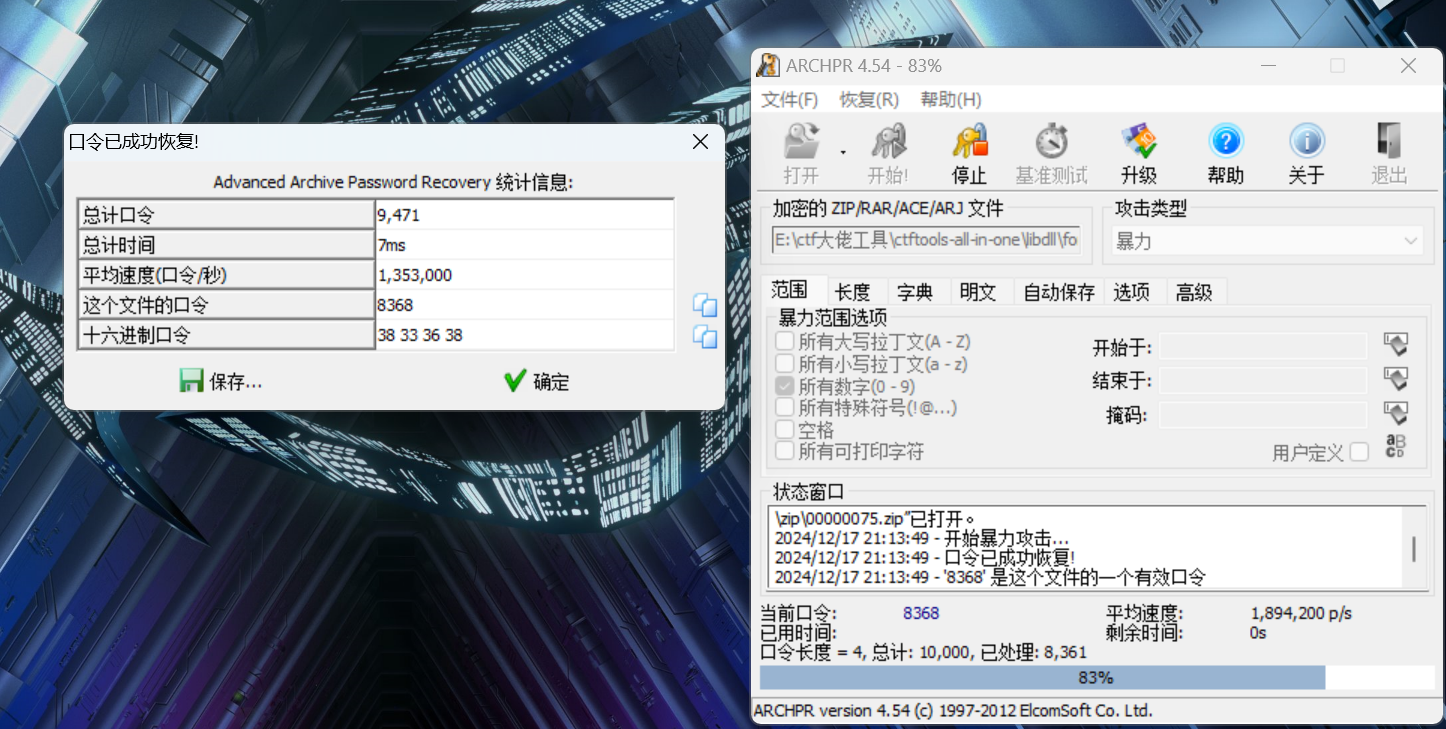
Task: Select the hex value 38 33 36 38
Action: point(420,336)
